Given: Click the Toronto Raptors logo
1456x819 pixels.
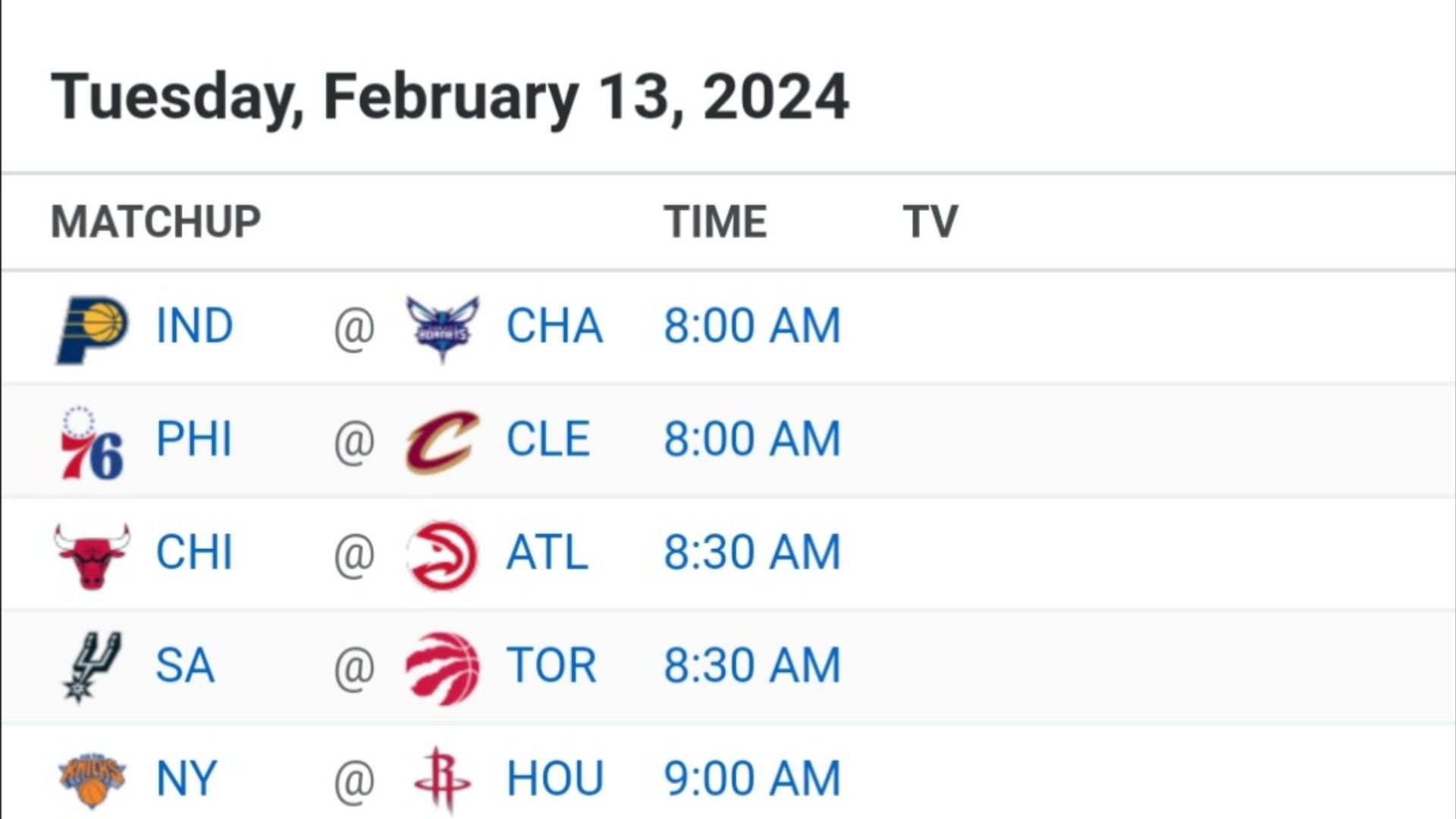Looking at the screenshot, I should tap(442, 668).
